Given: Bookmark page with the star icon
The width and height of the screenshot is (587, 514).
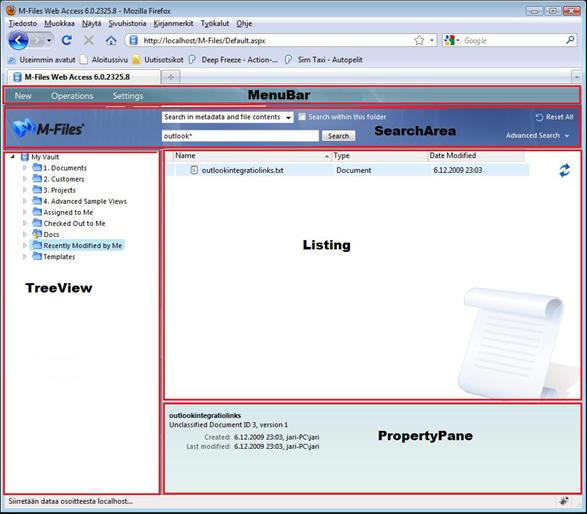Looking at the screenshot, I should [x=419, y=40].
